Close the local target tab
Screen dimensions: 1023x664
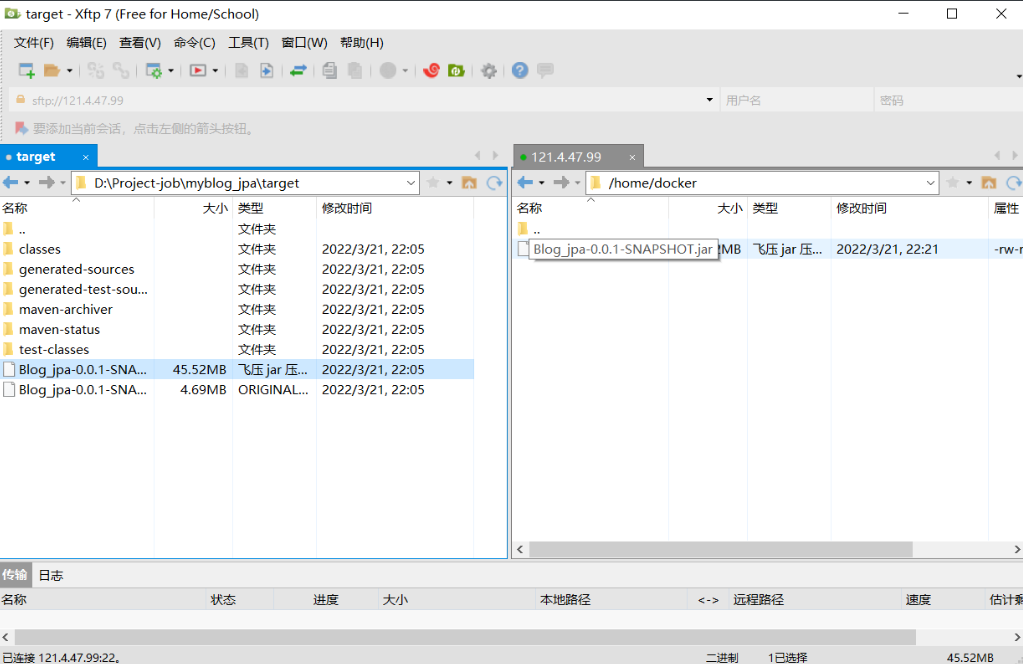click(x=85, y=157)
